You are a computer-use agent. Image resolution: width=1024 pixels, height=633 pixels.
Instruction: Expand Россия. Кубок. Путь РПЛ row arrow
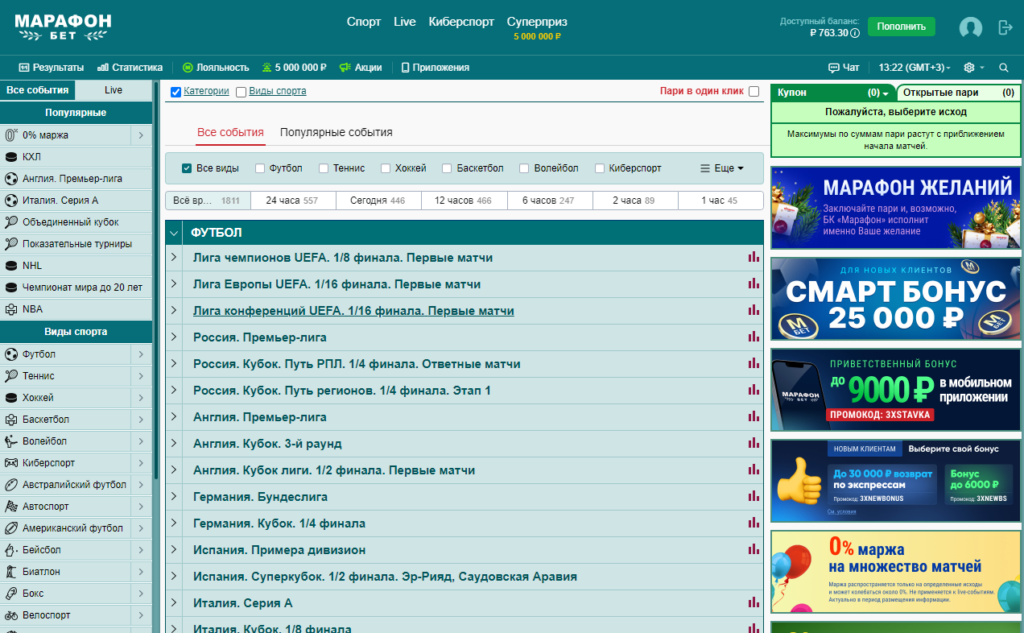(x=174, y=363)
